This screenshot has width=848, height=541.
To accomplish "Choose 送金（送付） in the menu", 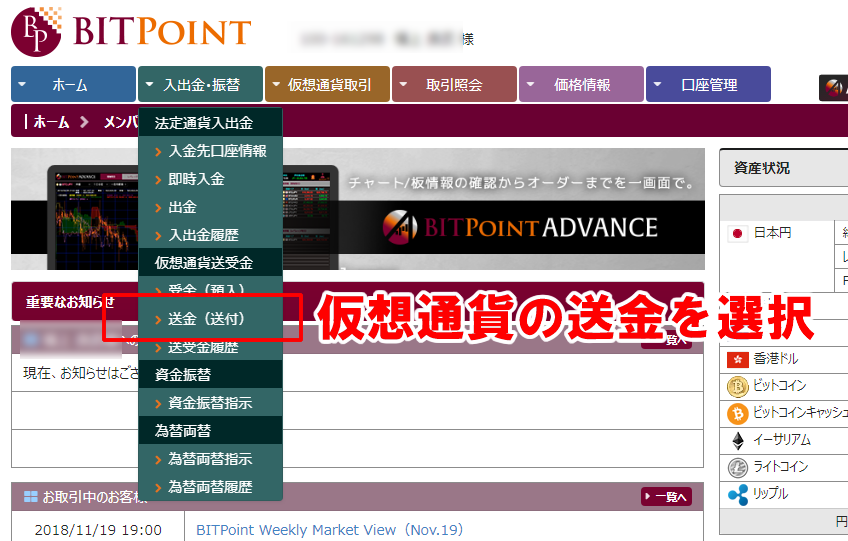I will click(x=210, y=319).
